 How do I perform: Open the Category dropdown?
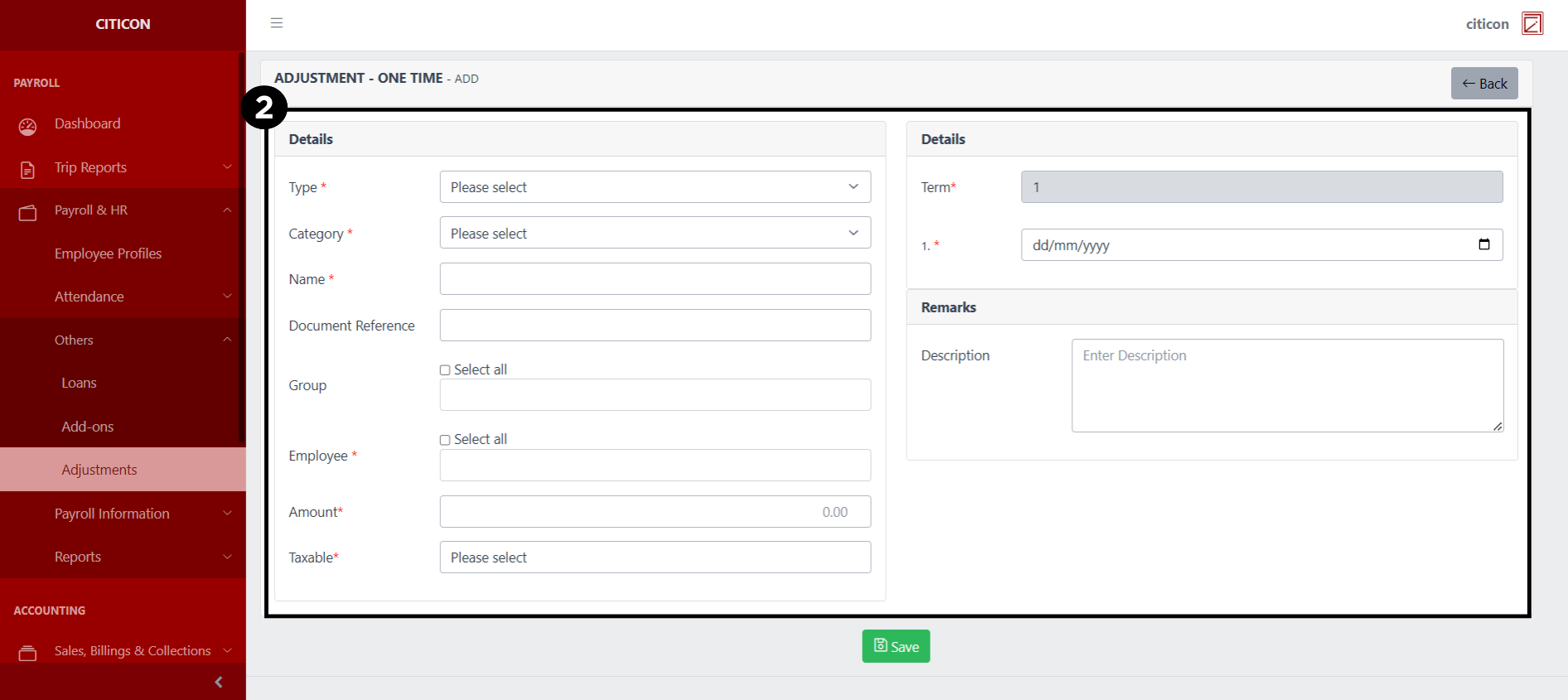point(655,234)
